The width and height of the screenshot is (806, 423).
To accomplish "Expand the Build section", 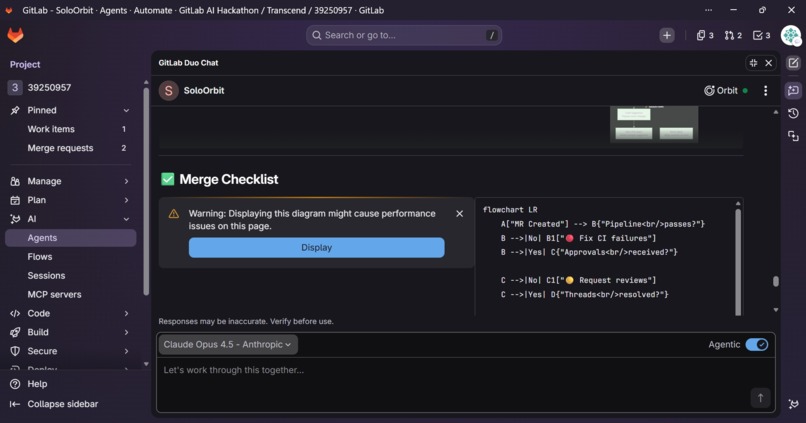I will click(70, 332).
